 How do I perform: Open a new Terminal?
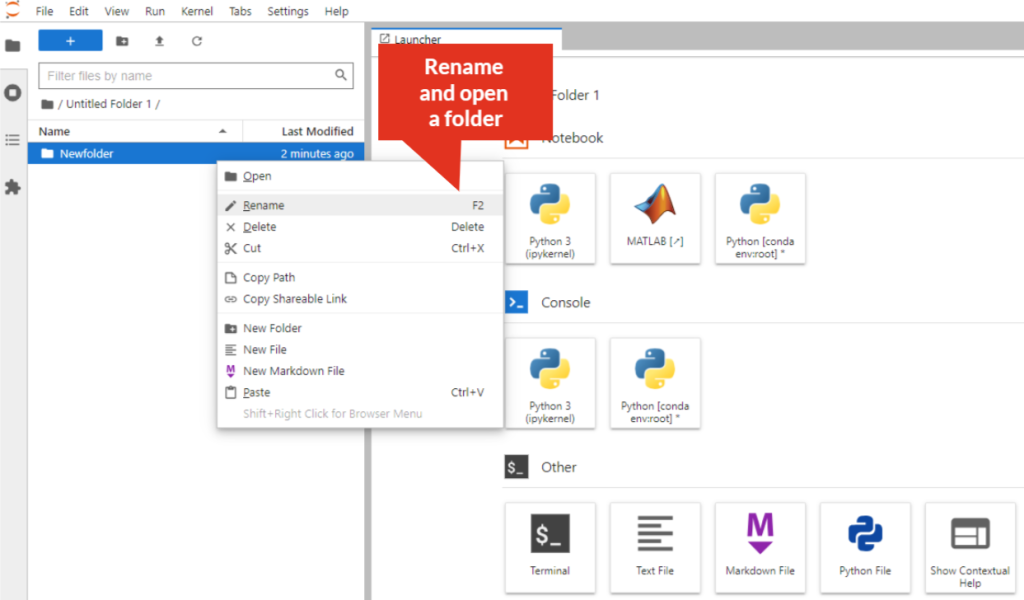click(x=550, y=548)
